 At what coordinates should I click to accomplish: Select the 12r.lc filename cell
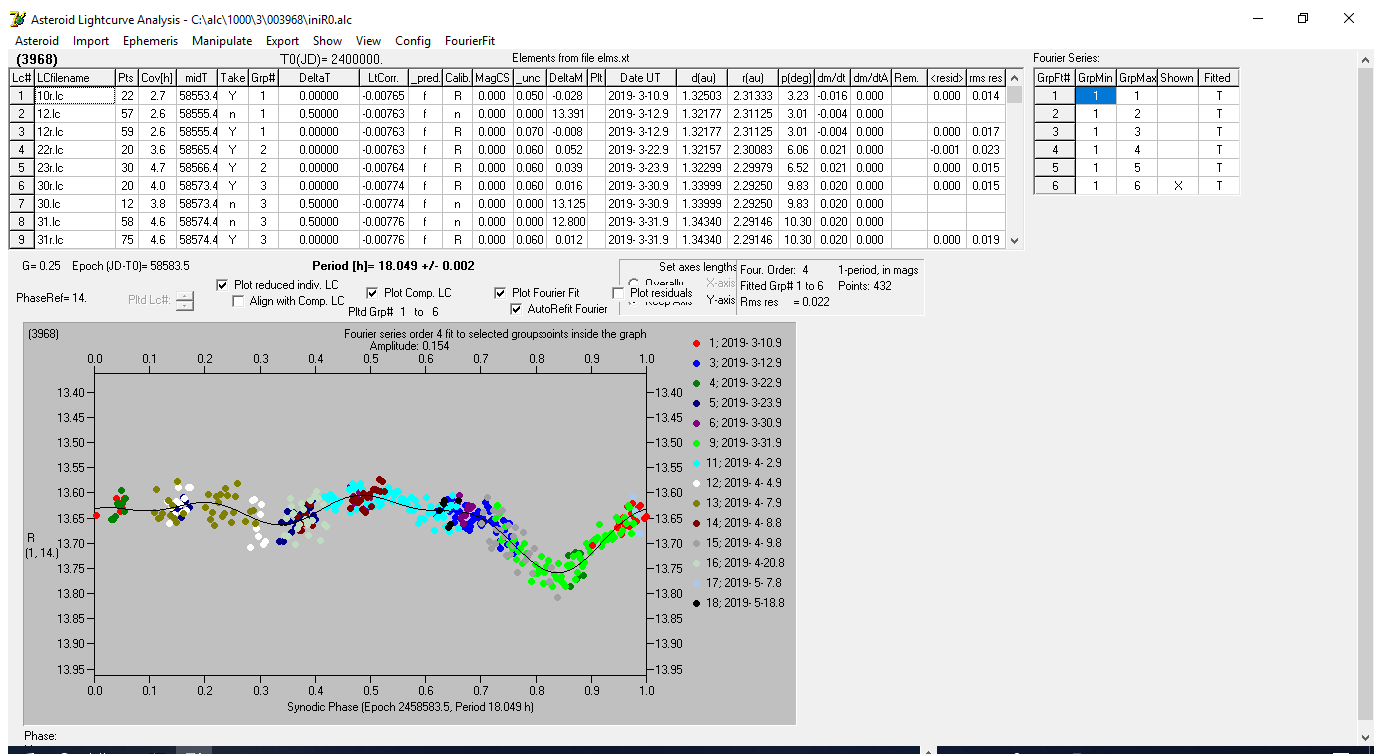coord(74,131)
